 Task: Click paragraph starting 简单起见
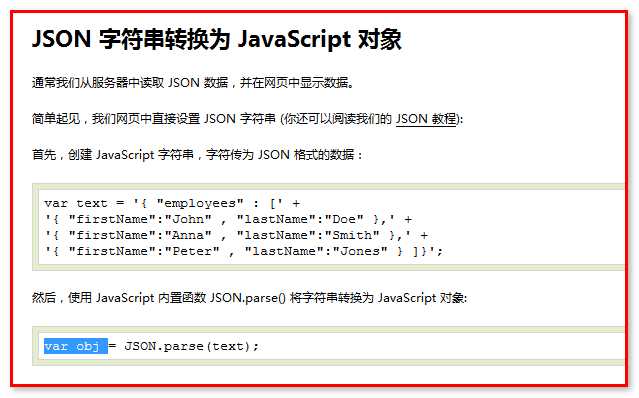(x=247, y=119)
